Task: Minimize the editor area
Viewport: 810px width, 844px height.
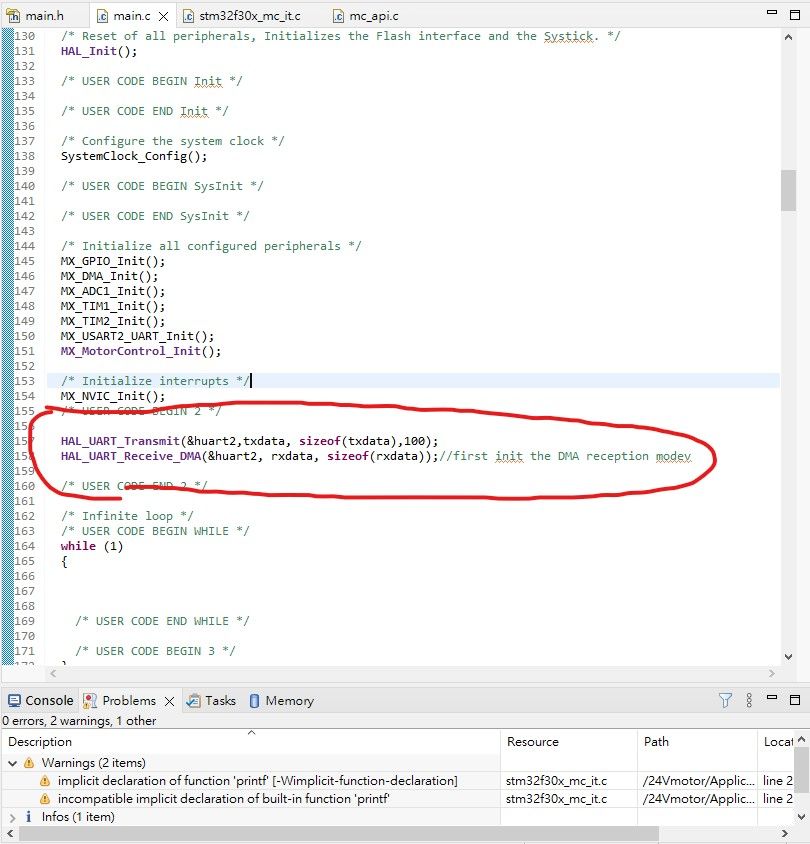Action: click(772, 12)
